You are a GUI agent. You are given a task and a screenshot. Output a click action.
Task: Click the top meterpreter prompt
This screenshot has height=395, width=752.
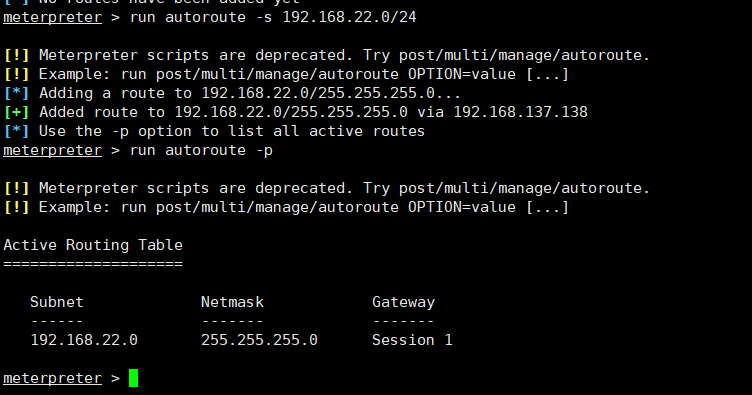tap(52, 18)
